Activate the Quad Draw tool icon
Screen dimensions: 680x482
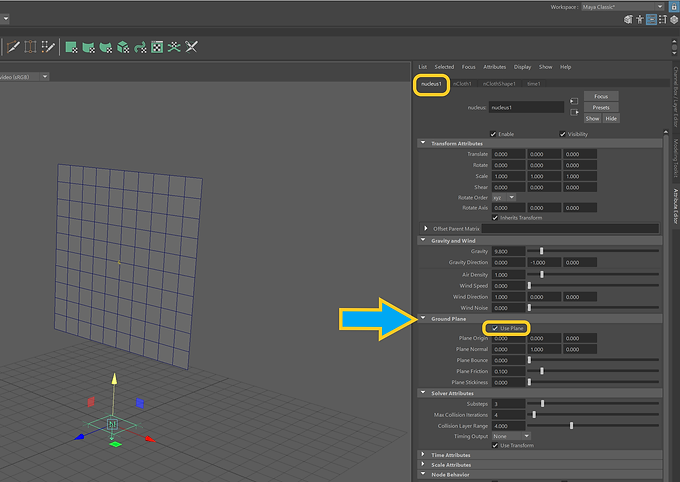[48, 47]
